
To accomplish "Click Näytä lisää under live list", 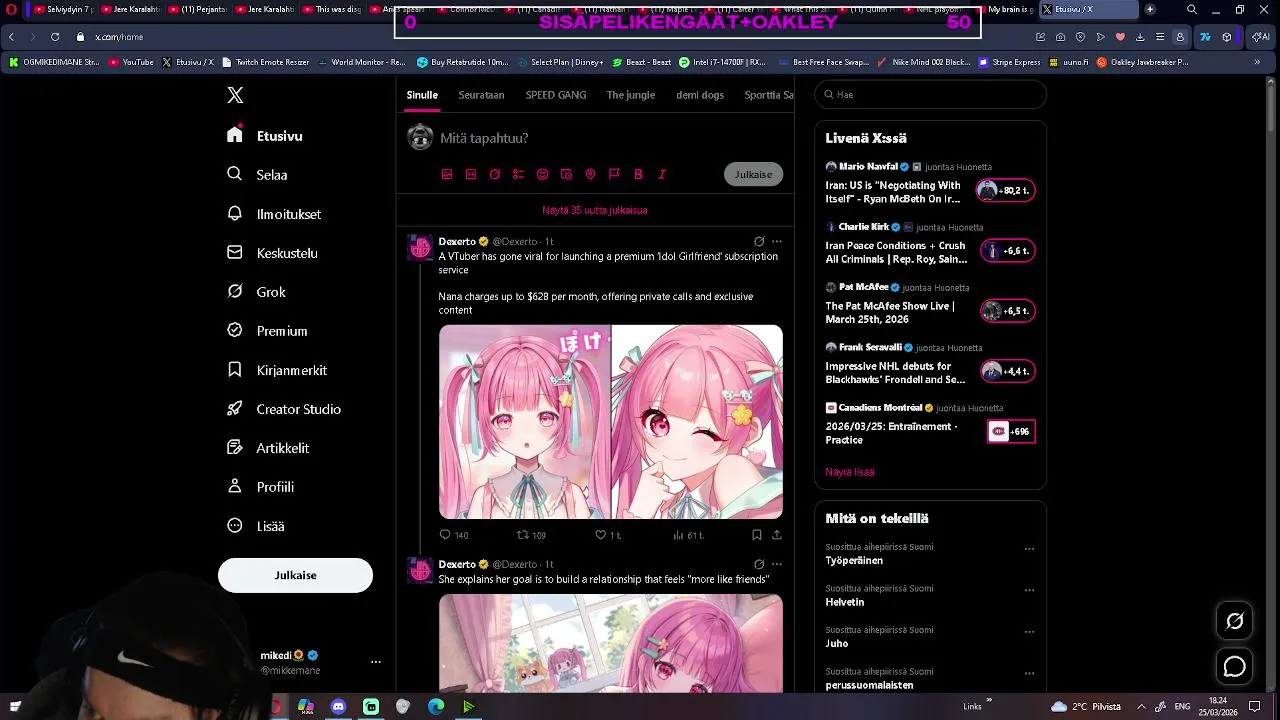I will tap(850, 472).
